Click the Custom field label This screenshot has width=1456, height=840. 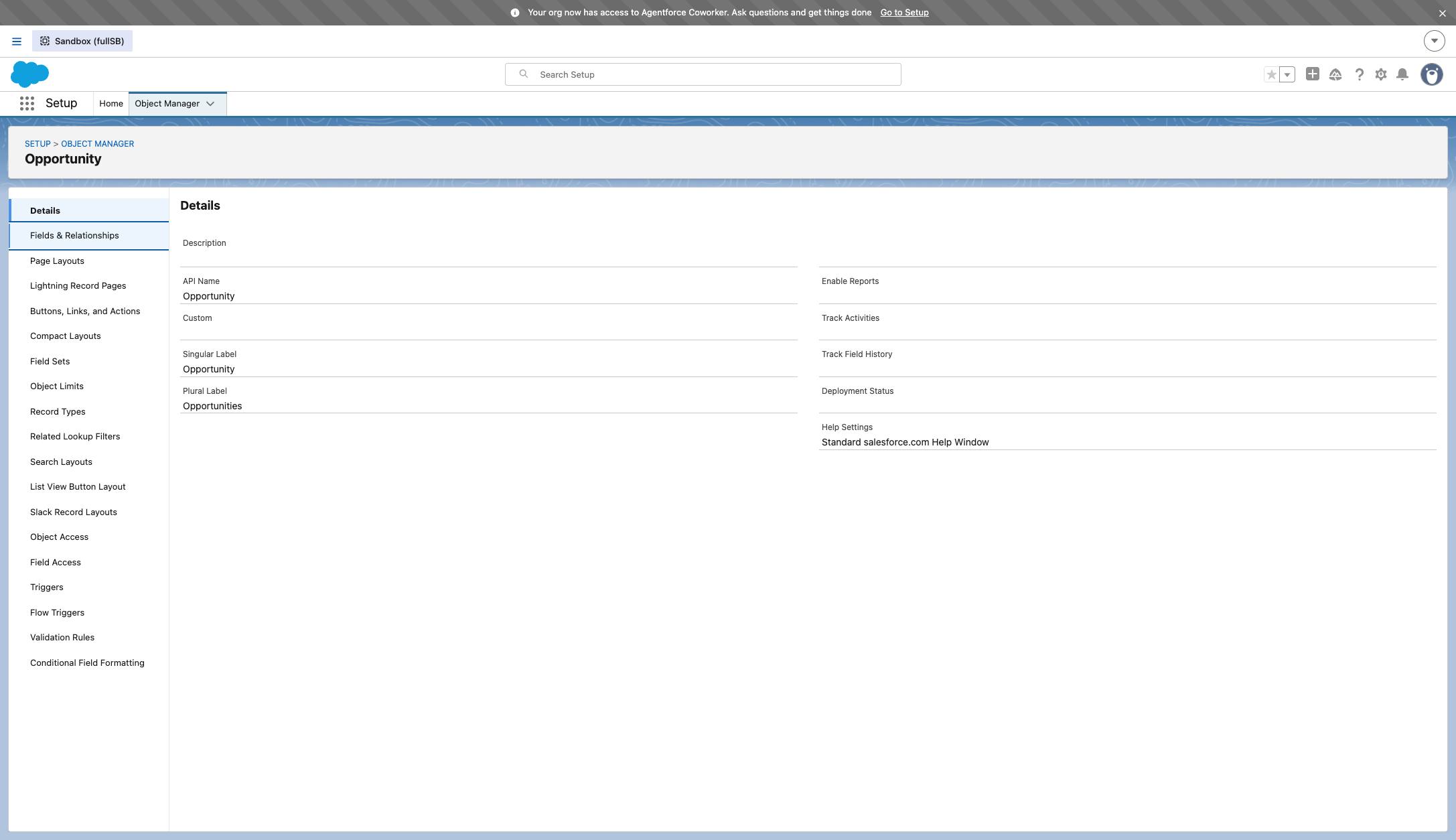(x=197, y=318)
